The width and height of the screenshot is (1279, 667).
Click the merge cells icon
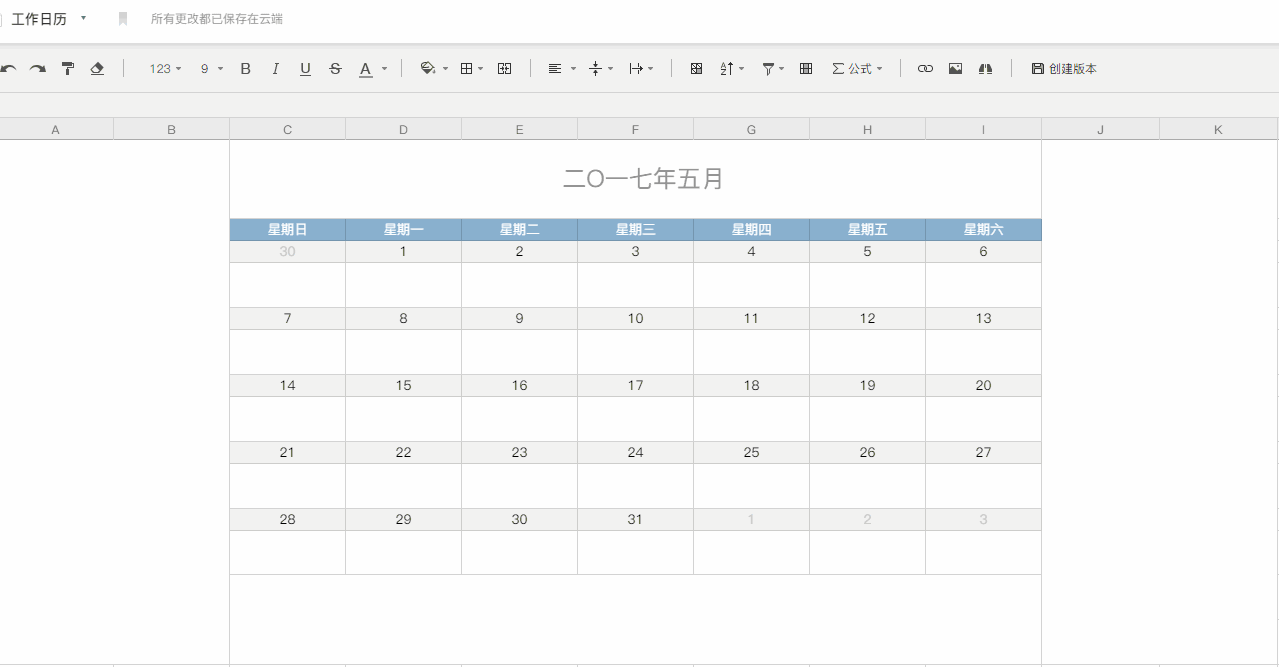coord(505,69)
